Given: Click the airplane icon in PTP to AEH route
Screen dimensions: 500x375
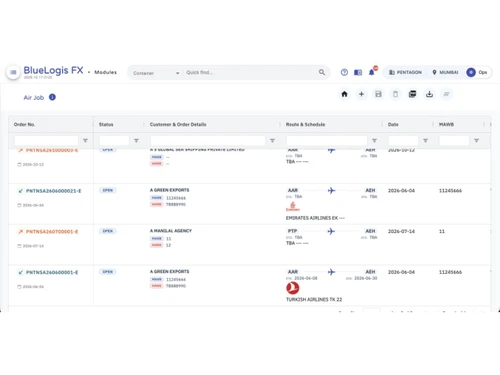Looking at the screenshot, I should 331,231.
